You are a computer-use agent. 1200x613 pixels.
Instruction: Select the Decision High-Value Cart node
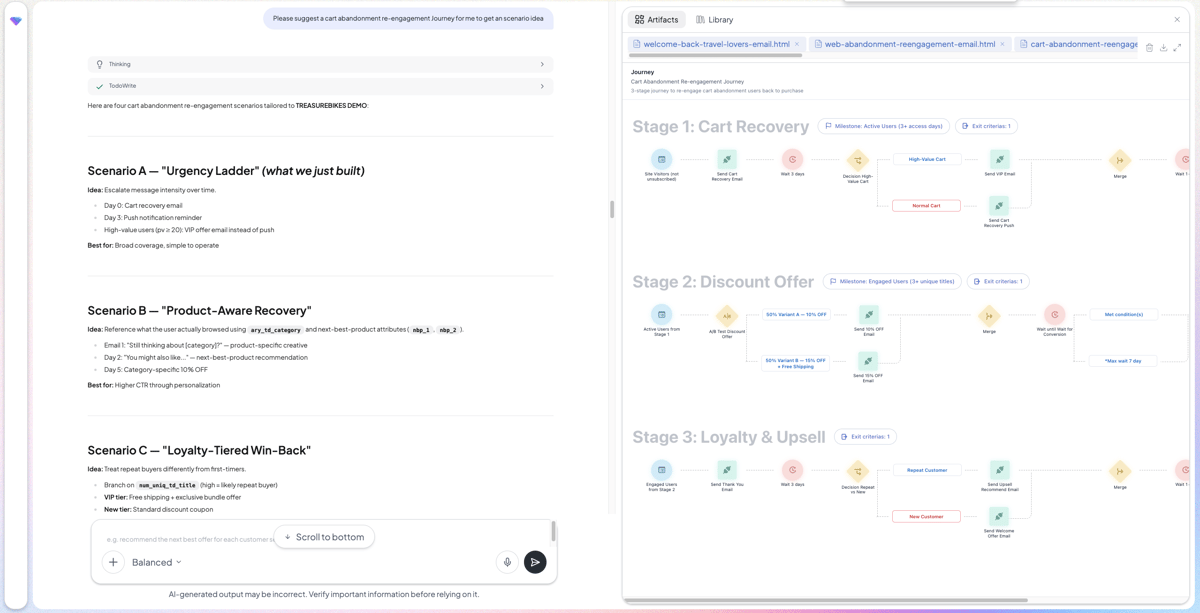[858, 159]
